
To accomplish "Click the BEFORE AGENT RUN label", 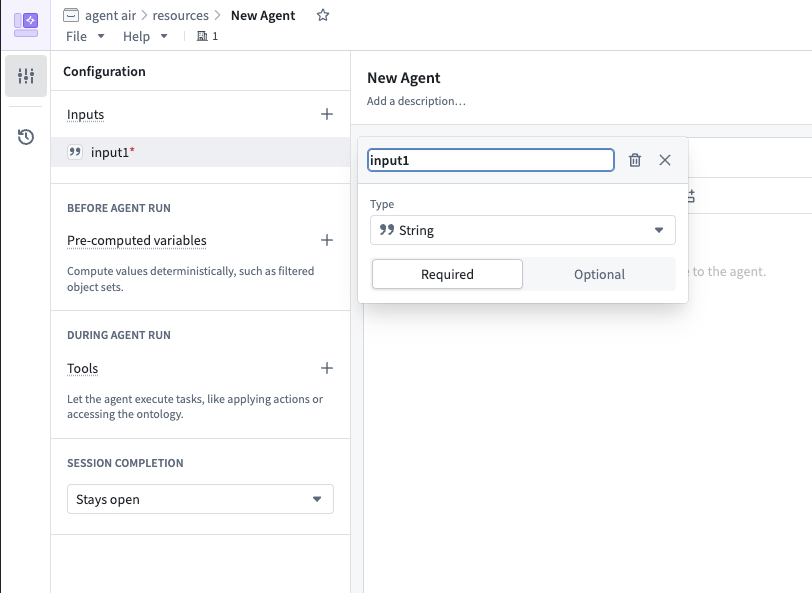I will click(119, 208).
